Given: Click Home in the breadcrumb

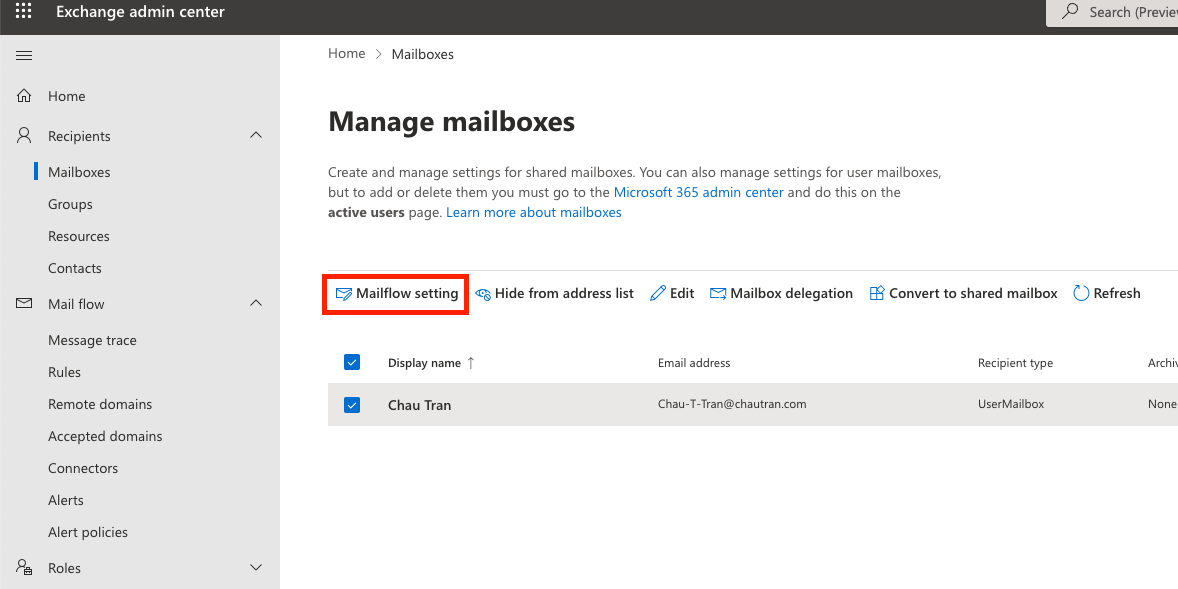Looking at the screenshot, I should pos(346,53).
